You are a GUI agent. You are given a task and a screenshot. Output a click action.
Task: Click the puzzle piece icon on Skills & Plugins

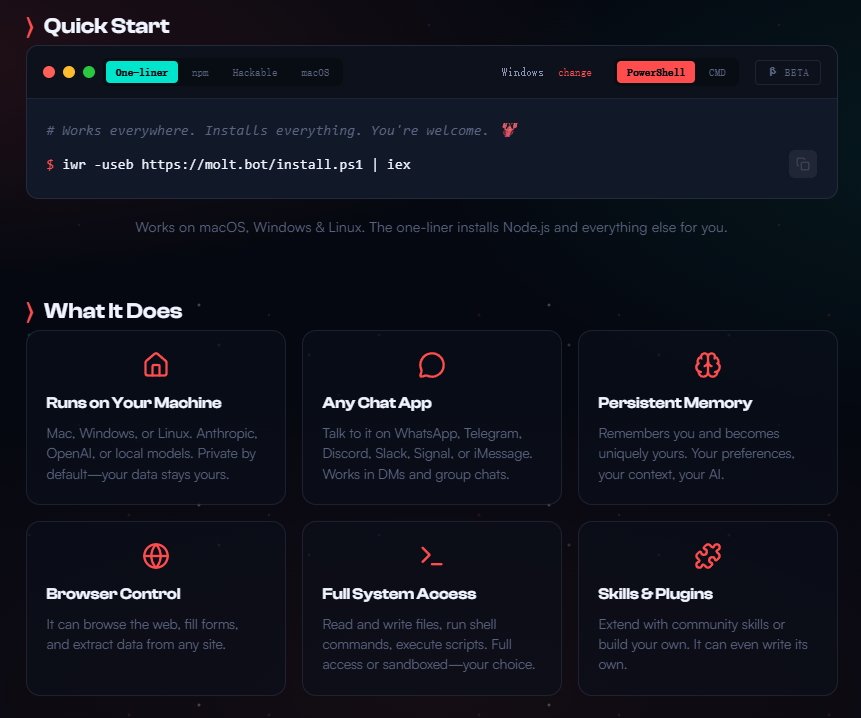[708, 555]
